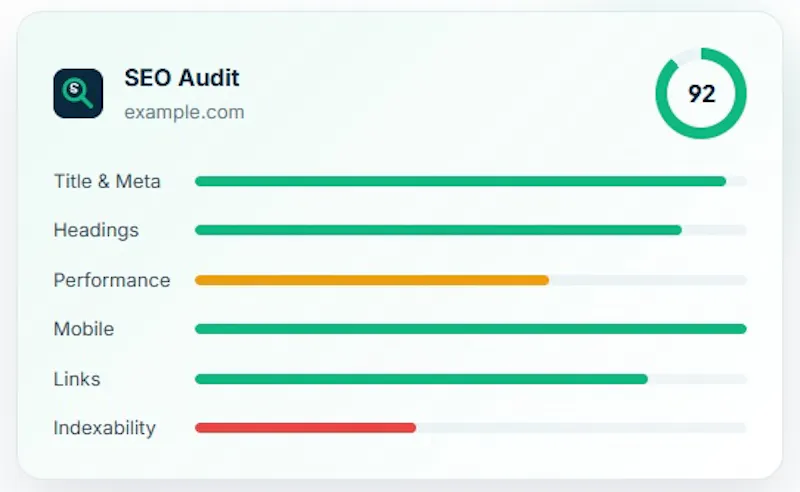
Task: Select the number 92 inside the ring
Action: [702, 94]
